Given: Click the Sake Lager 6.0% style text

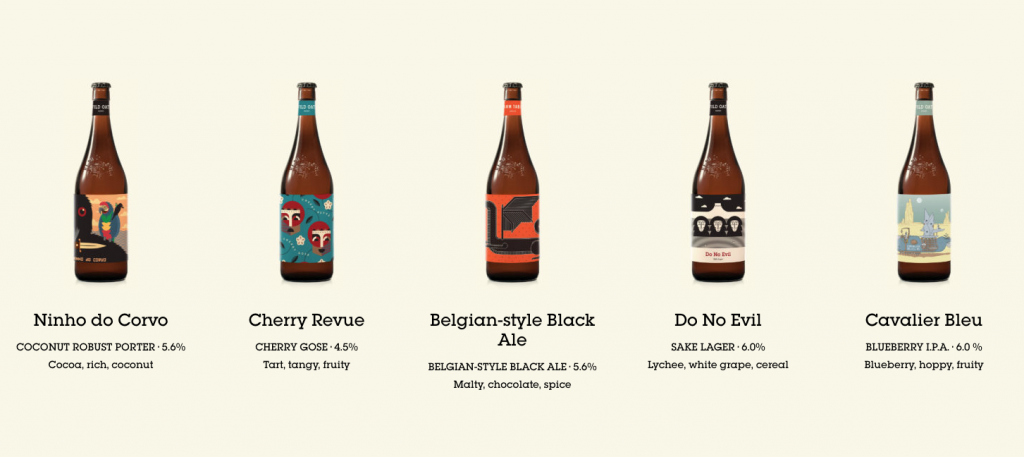Looking at the screenshot, I should pyautogui.click(x=718, y=347).
